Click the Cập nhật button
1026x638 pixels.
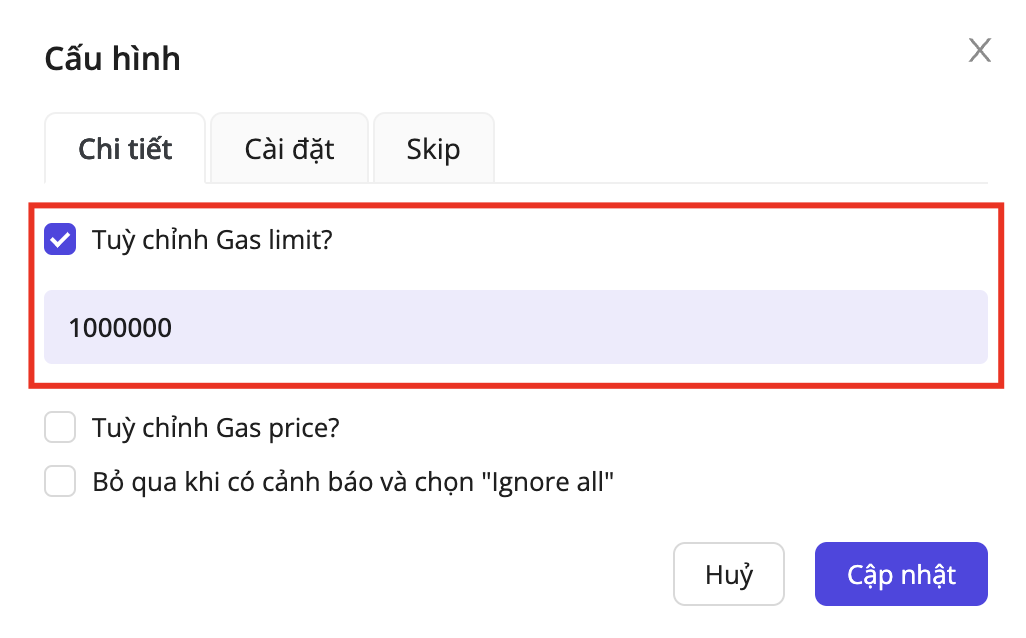pyautogui.click(x=900, y=574)
